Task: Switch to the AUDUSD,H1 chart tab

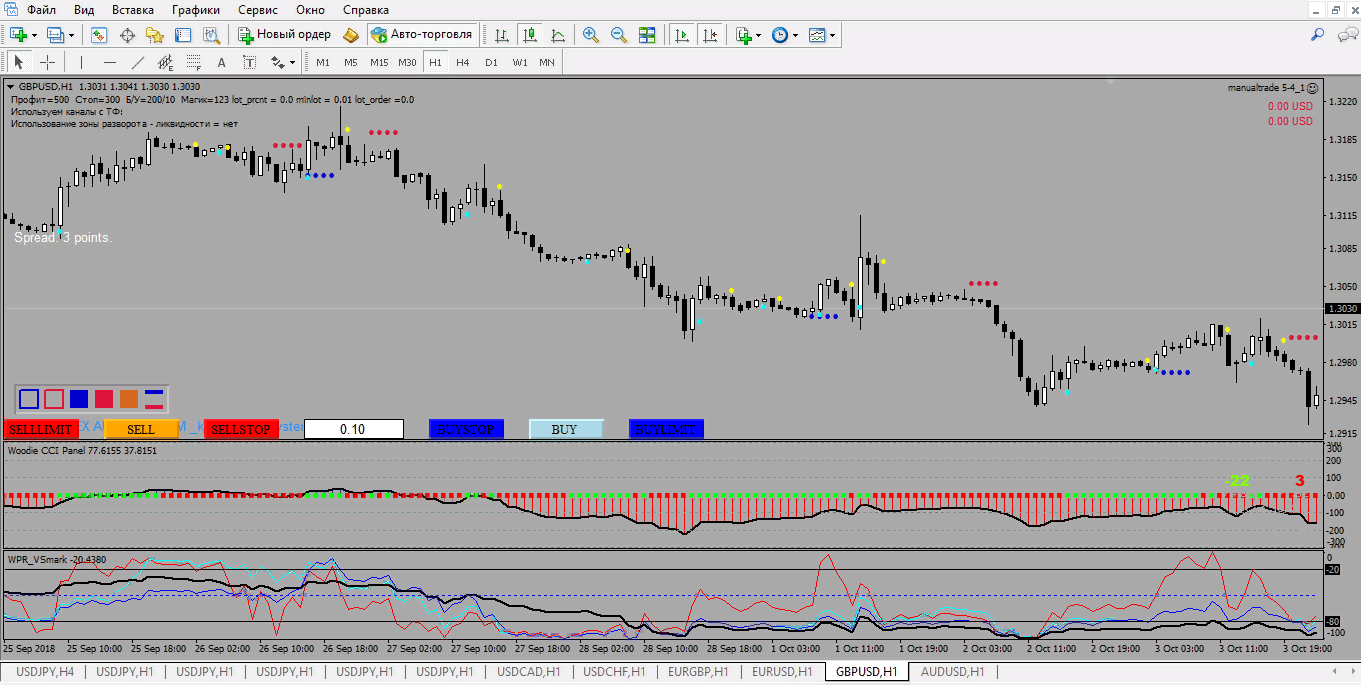Action: click(953, 672)
